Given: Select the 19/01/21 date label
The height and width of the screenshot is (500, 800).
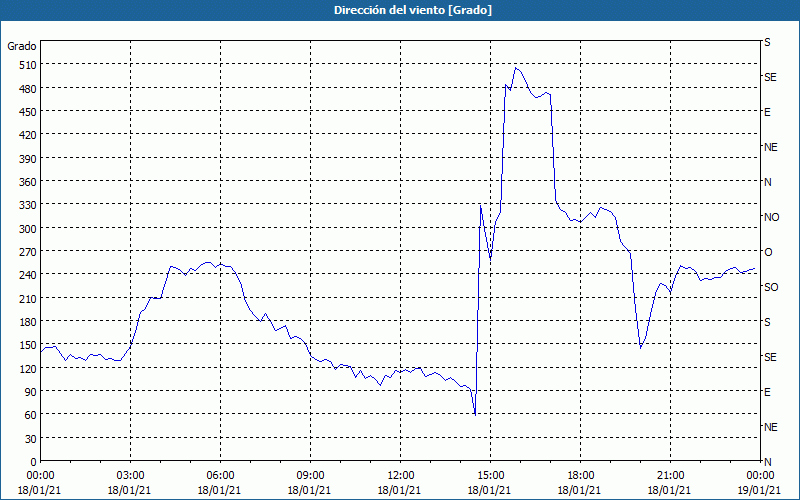Looking at the screenshot, I should coord(760,490).
